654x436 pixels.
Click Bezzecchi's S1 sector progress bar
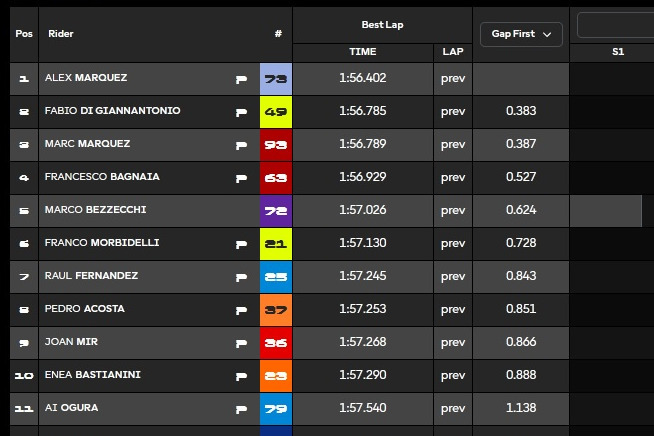pos(606,210)
